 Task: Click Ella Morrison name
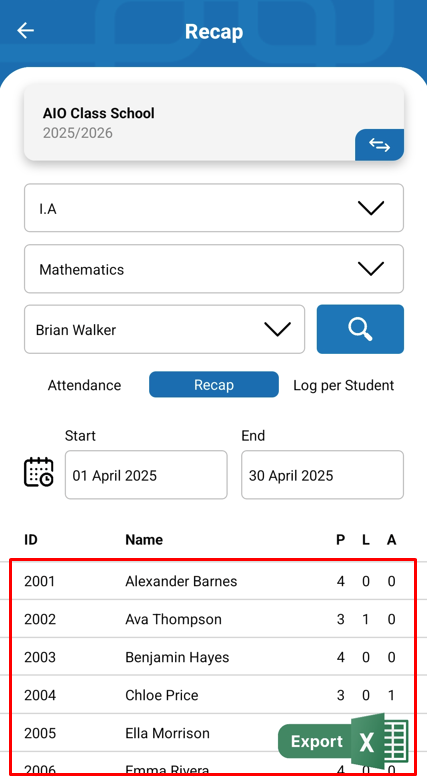coord(168,733)
